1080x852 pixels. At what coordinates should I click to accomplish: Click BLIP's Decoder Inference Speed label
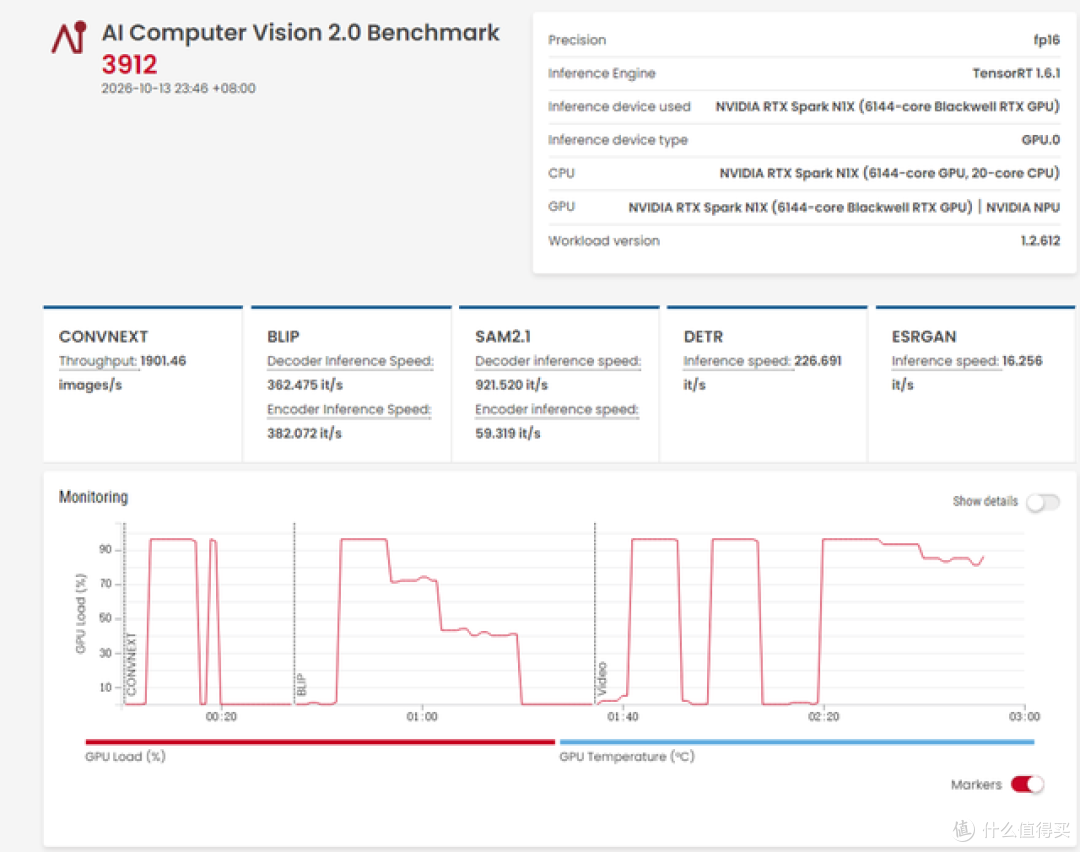[351, 361]
